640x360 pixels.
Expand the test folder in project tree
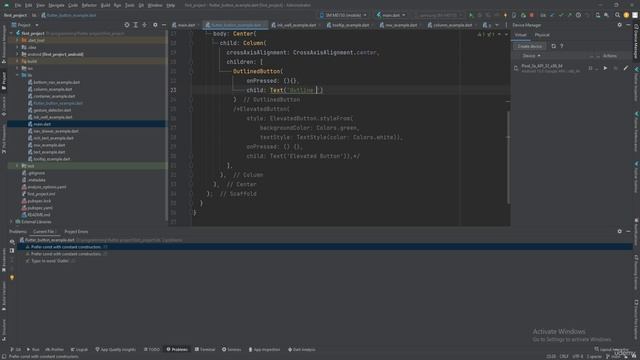[17, 166]
